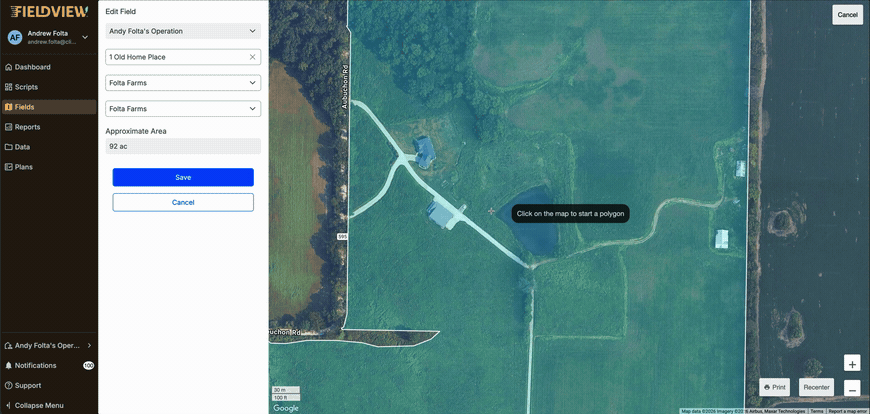
Task: Click Report a map error link
Action: pos(848,411)
